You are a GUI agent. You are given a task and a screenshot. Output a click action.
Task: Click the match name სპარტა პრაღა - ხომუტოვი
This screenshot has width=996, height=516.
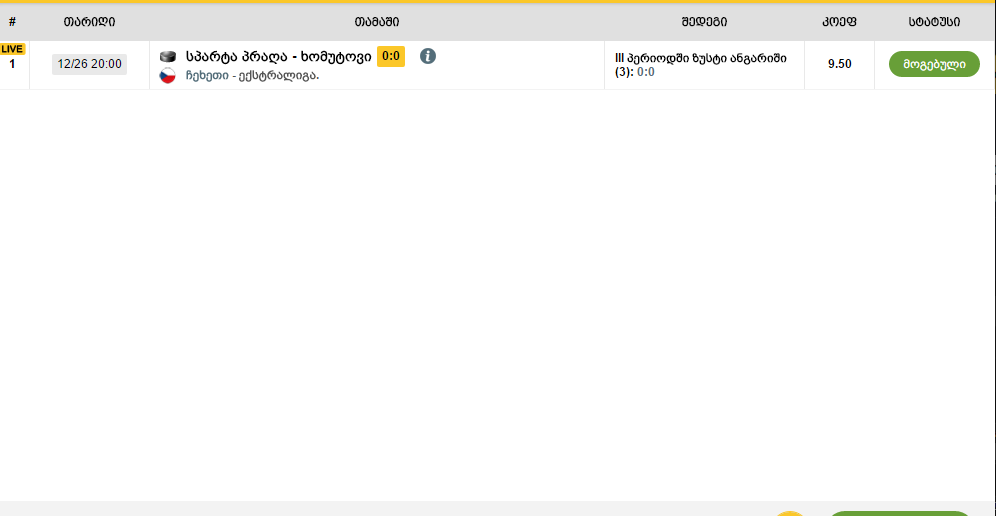pos(278,57)
